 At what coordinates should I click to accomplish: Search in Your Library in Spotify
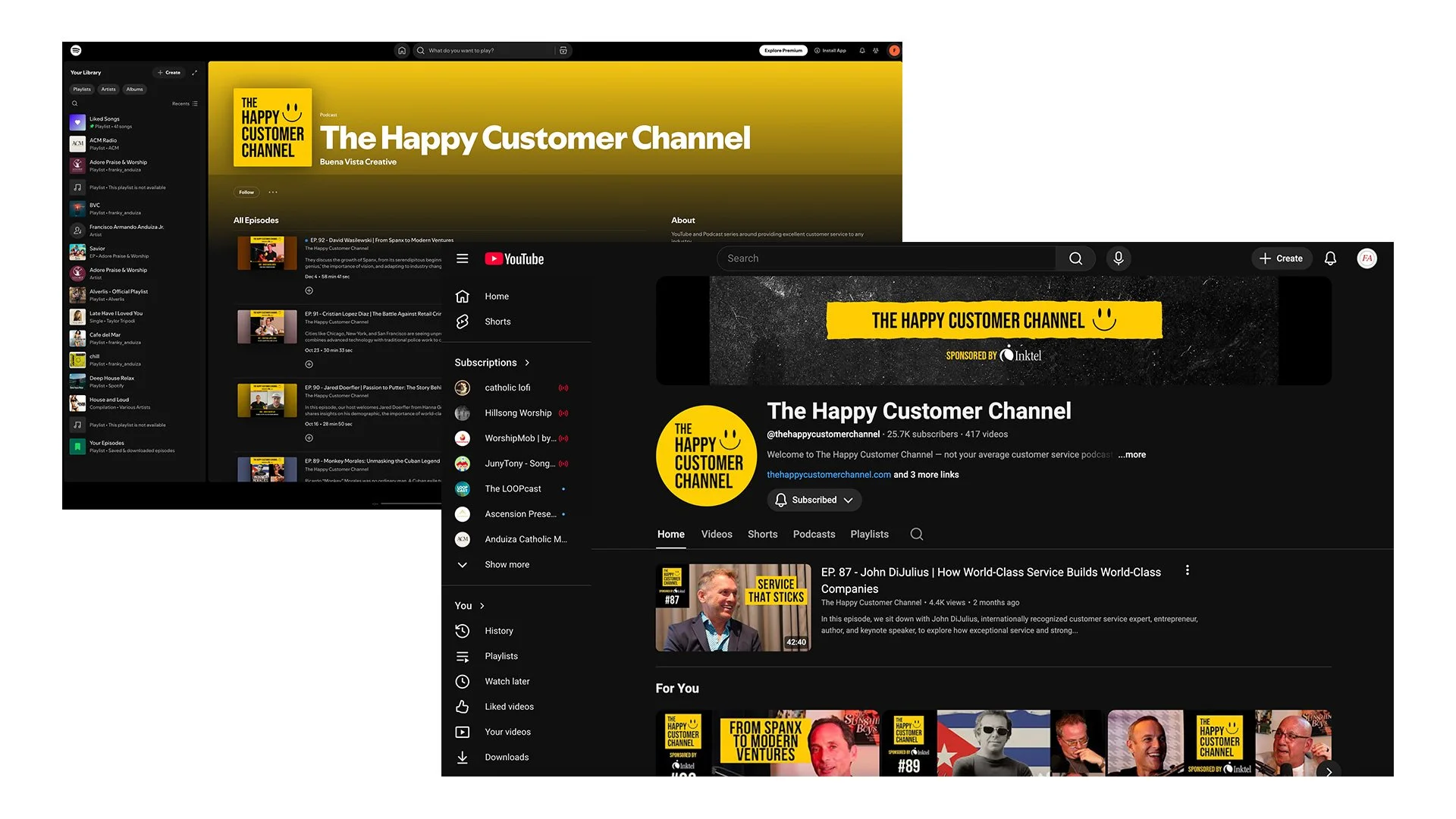pos(75,104)
